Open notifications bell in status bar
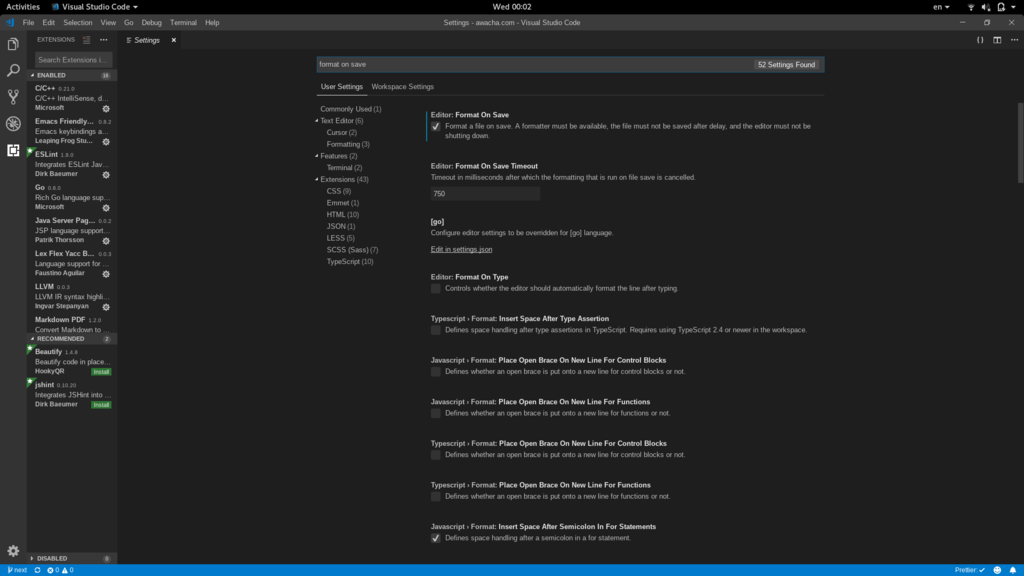Image resolution: width=1024 pixels, height=576 pixels. [1013, 570]
